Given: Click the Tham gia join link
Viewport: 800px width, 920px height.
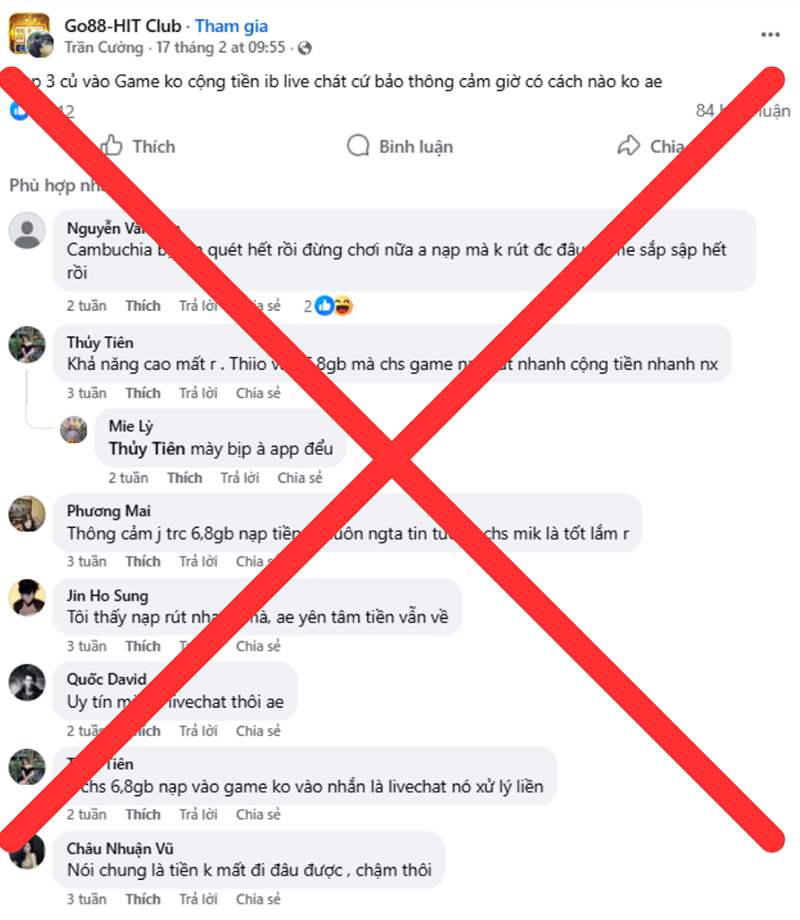Looking at the screenshot, I should (231, 26).
